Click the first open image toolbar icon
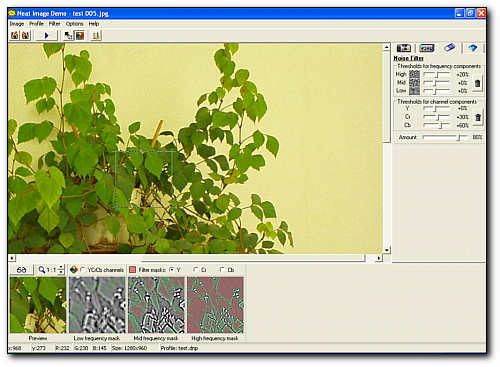This screenshot has width=500, height=367. tap(15, 35)
